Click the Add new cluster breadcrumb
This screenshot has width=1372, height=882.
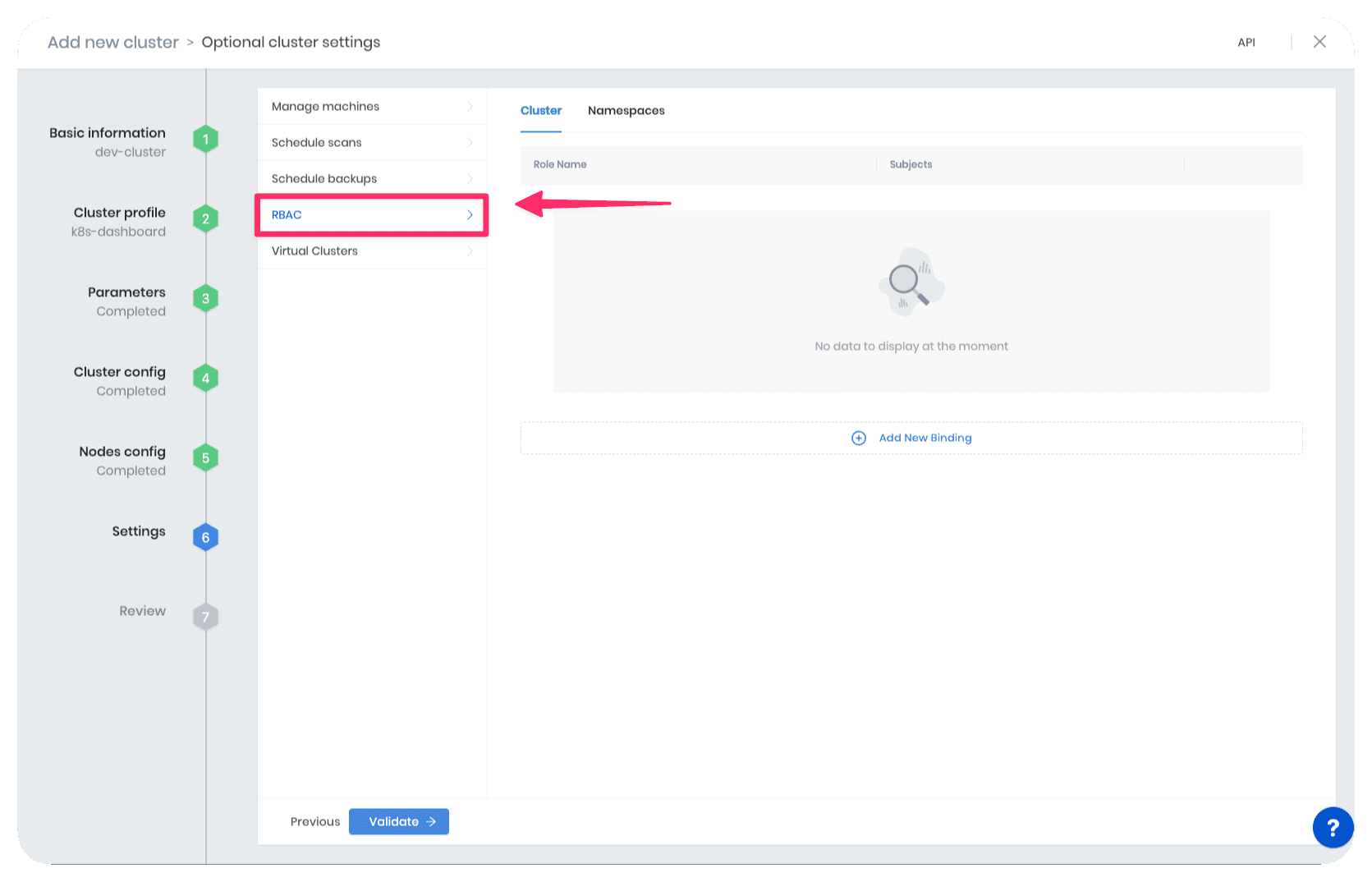(113, 42)
